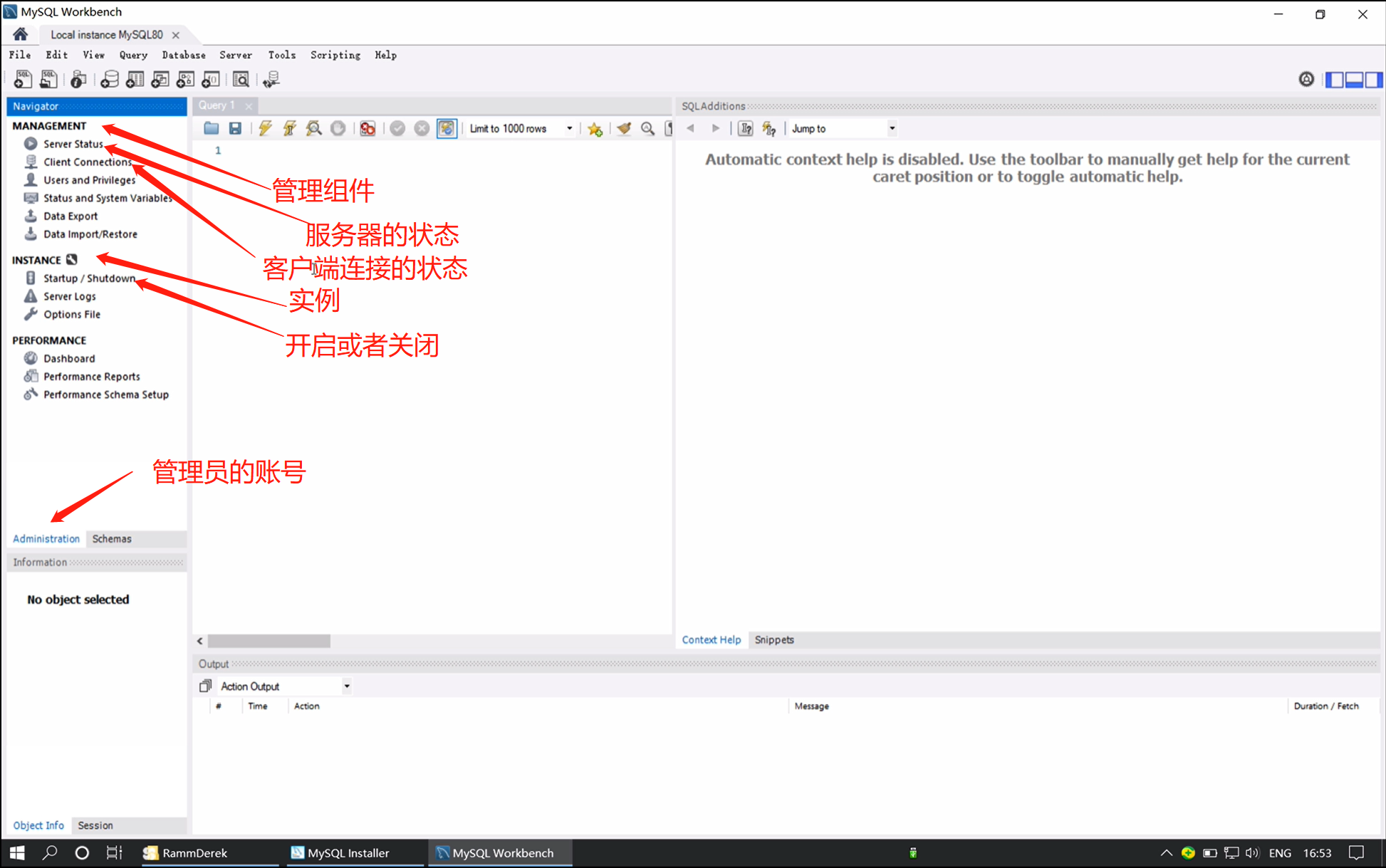Create a new SQL query tab
This screenshot has width=1386, height=868.
click(x=22, y=79)
